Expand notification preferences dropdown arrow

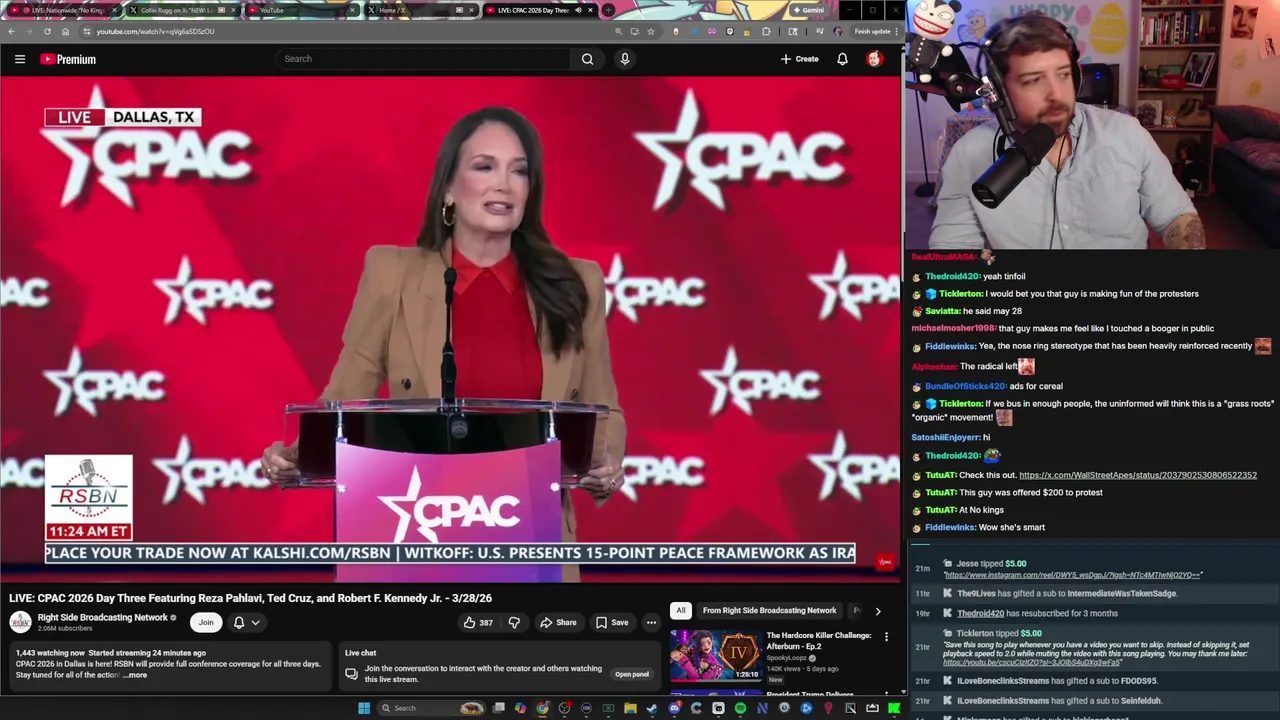point(255,622)
